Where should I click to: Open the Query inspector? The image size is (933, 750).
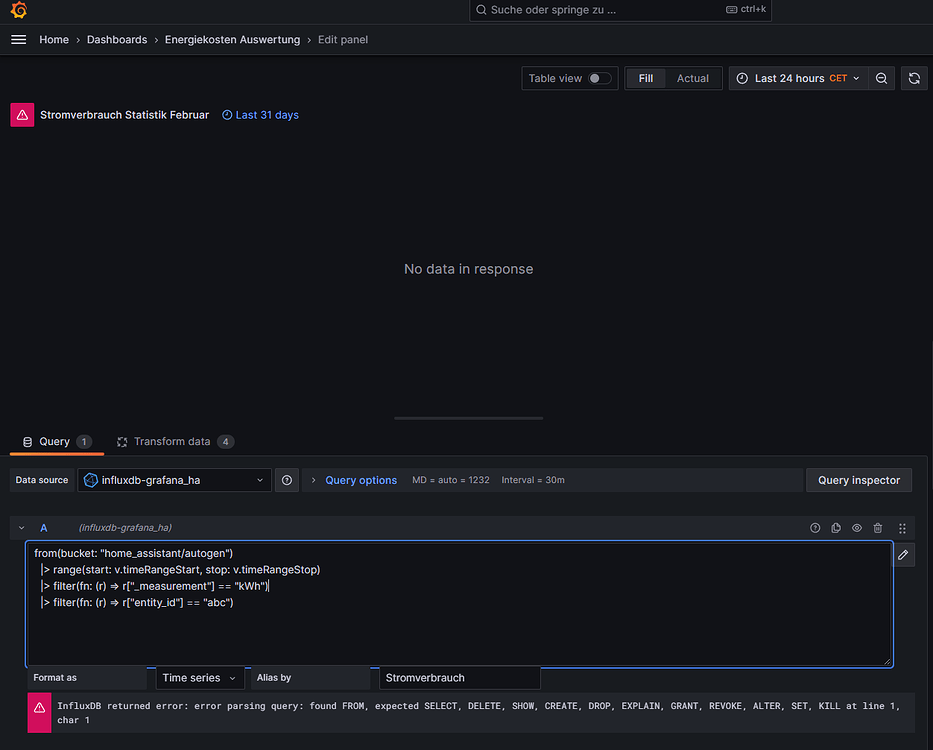tap(858, 480)
